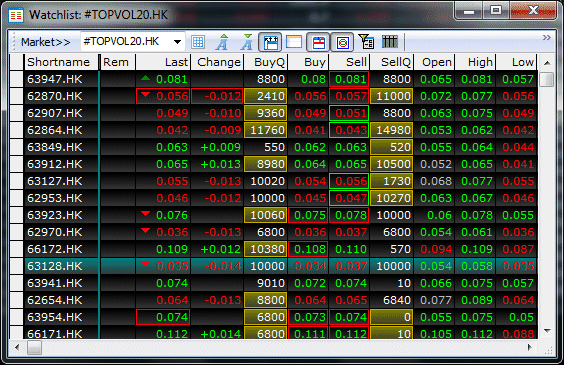This screenshot has width=564, height=365.
Task: Click the grid layout icon in toolbar
Action: pyautogui.click(x=198, y=42)
